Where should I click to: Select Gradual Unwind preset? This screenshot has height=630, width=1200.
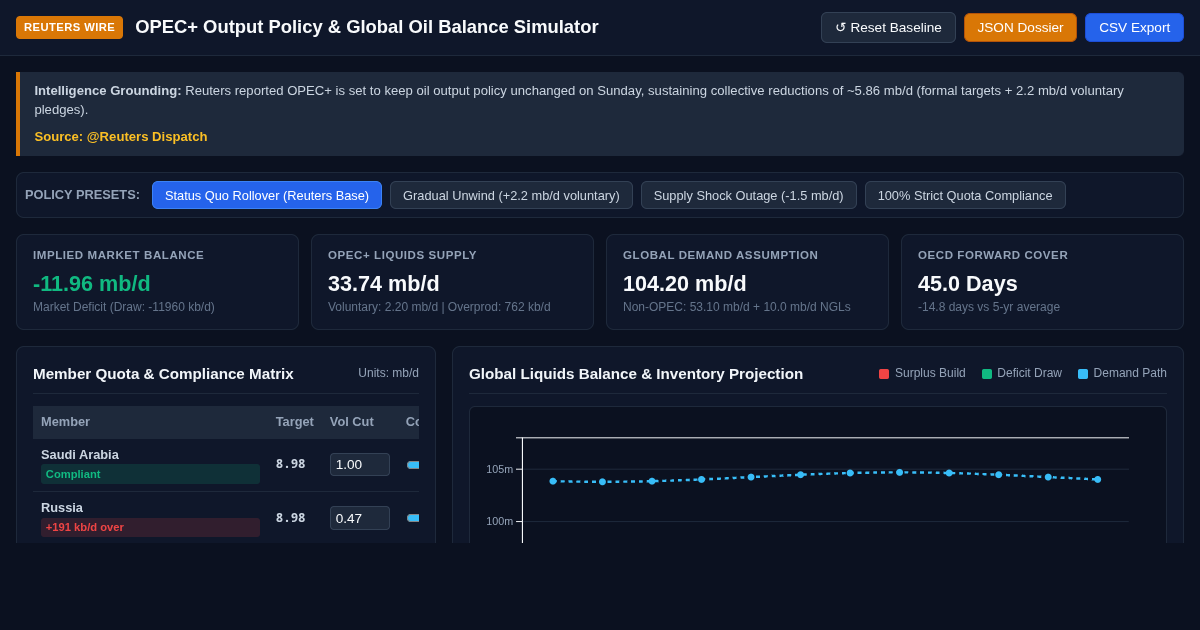[511, 195]
